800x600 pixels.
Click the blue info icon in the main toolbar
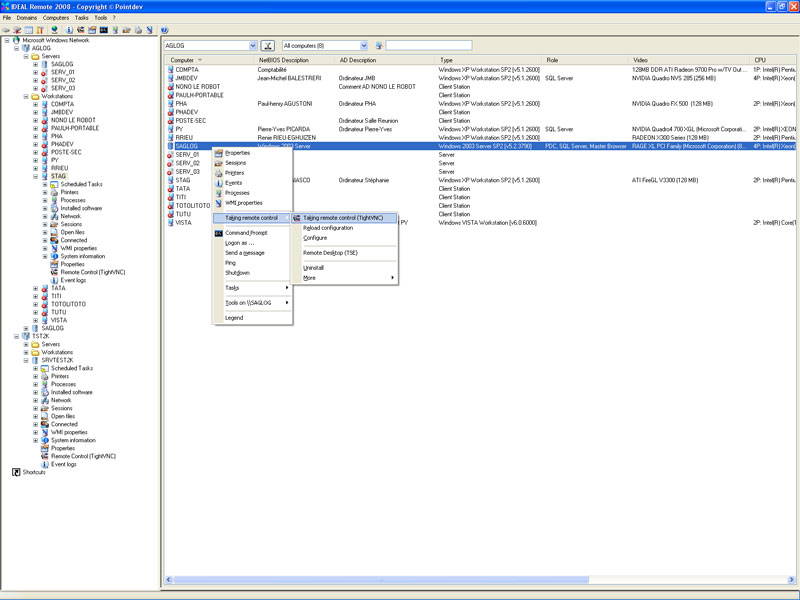pos(69,30)
